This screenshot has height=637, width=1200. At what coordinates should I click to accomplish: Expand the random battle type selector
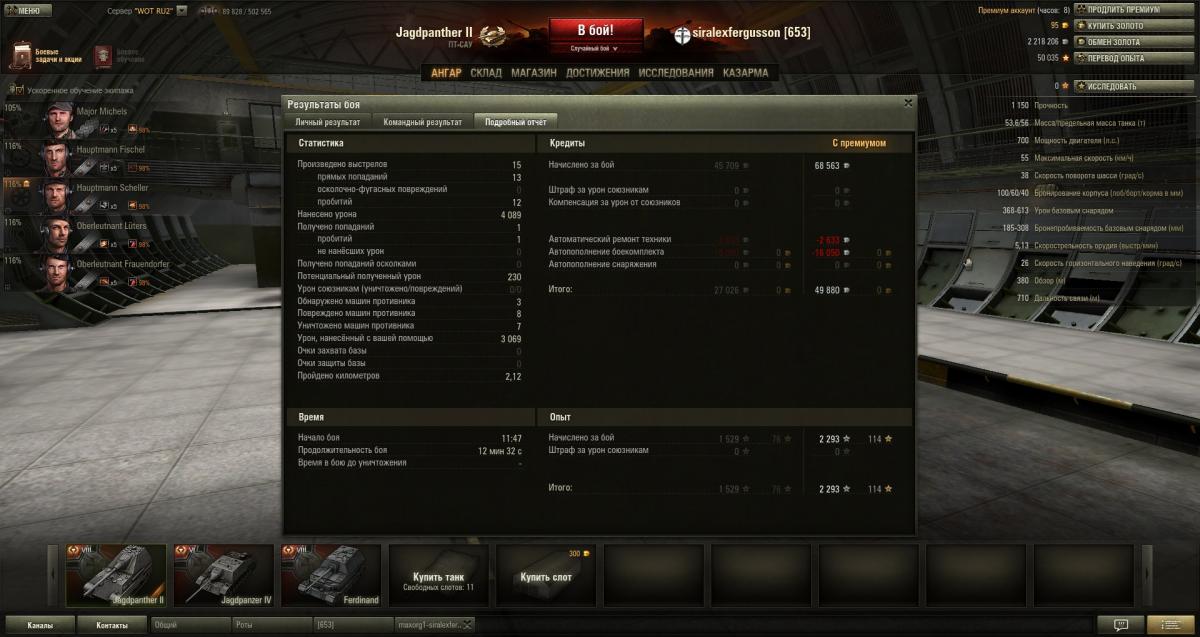(x=594, y=48)
